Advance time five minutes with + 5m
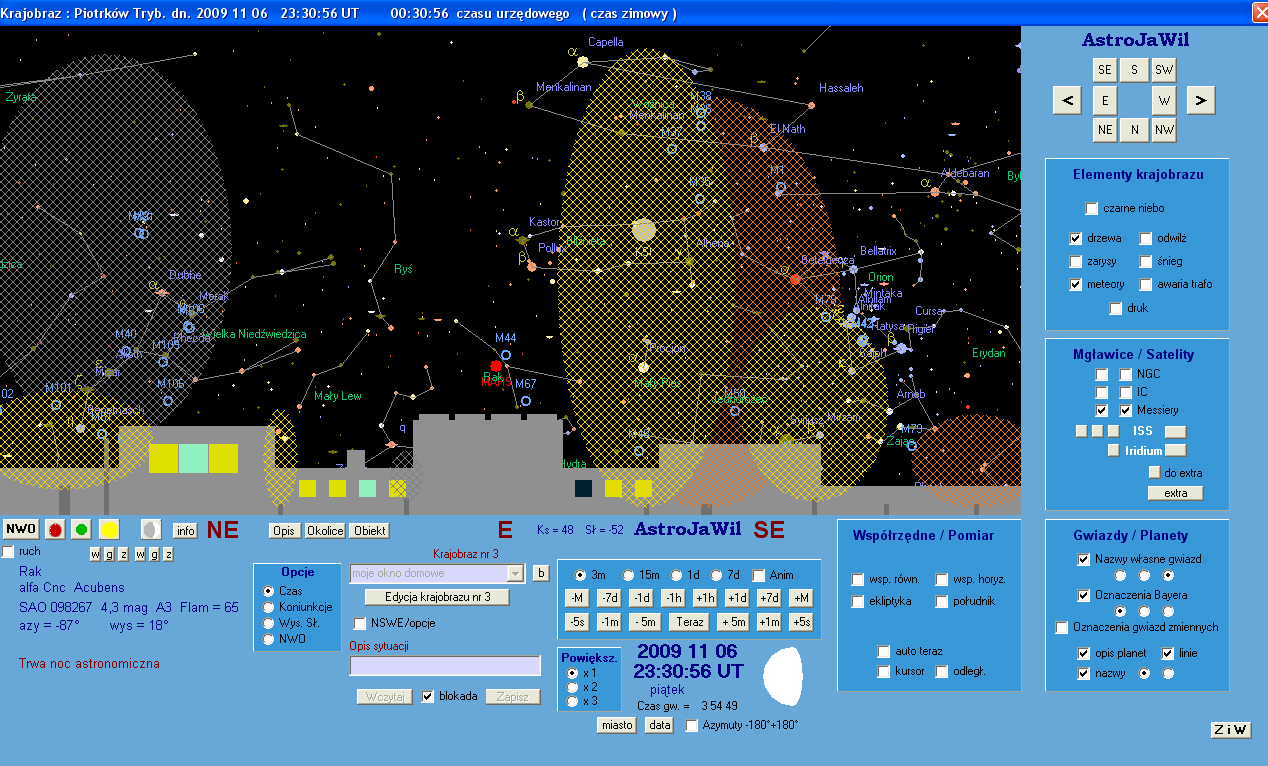This screenshot has width=1268, height=766. [733, 622]
